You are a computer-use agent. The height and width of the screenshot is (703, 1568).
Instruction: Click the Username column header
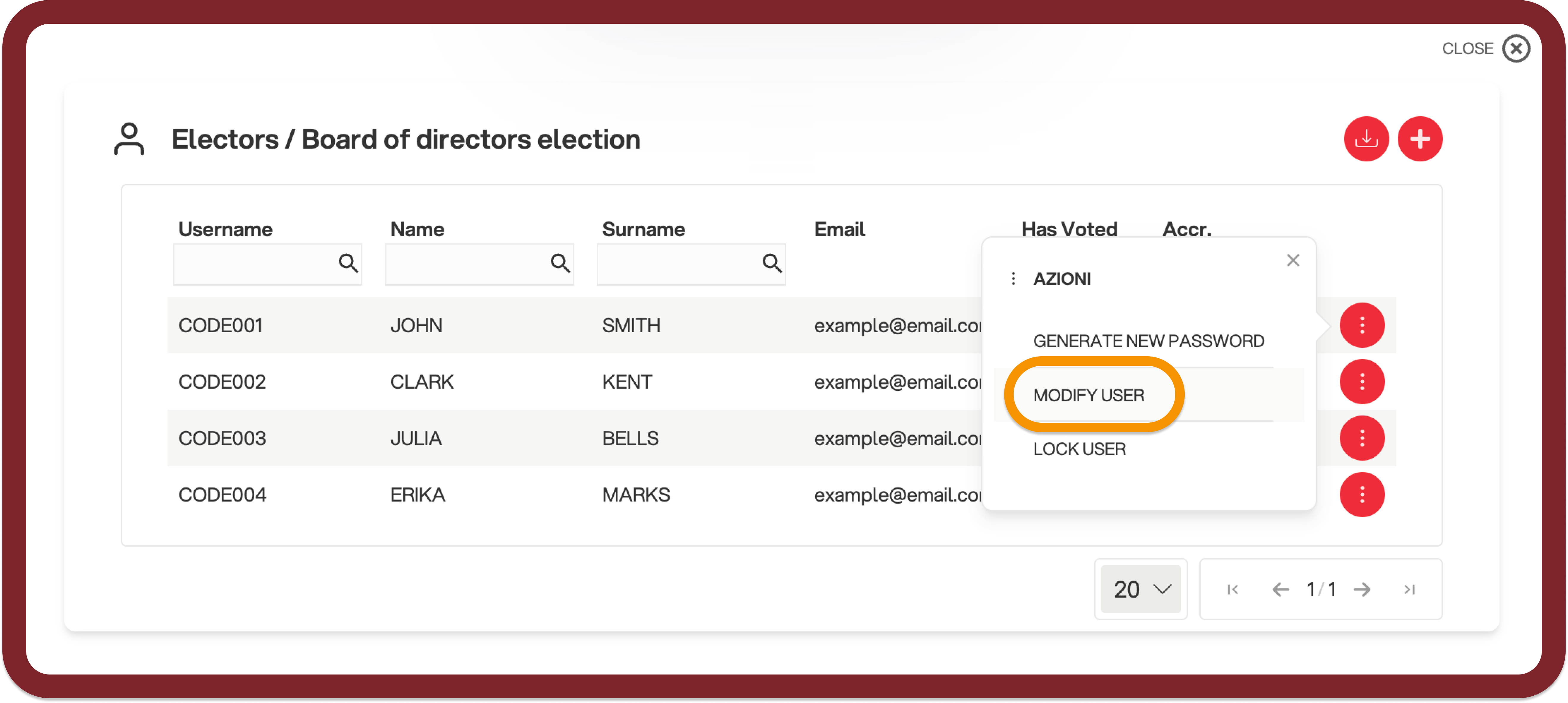coord(225,229)
